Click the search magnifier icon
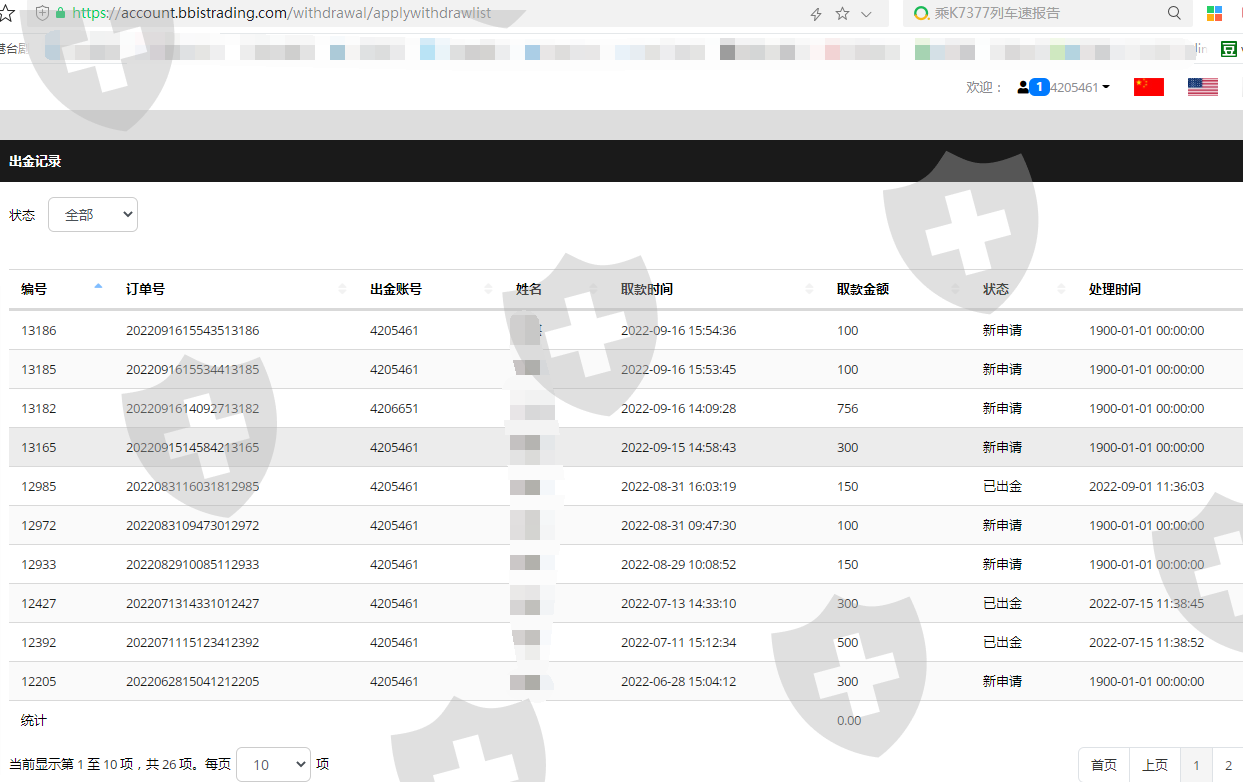Screen dimensions: 1243x782 [1174, 13]
